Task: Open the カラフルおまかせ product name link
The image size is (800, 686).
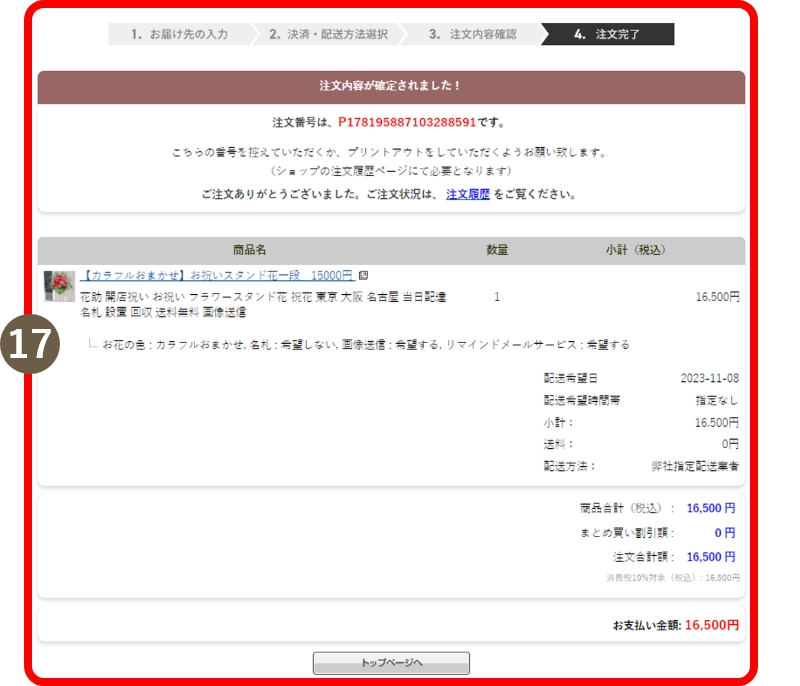Action: 217,276
